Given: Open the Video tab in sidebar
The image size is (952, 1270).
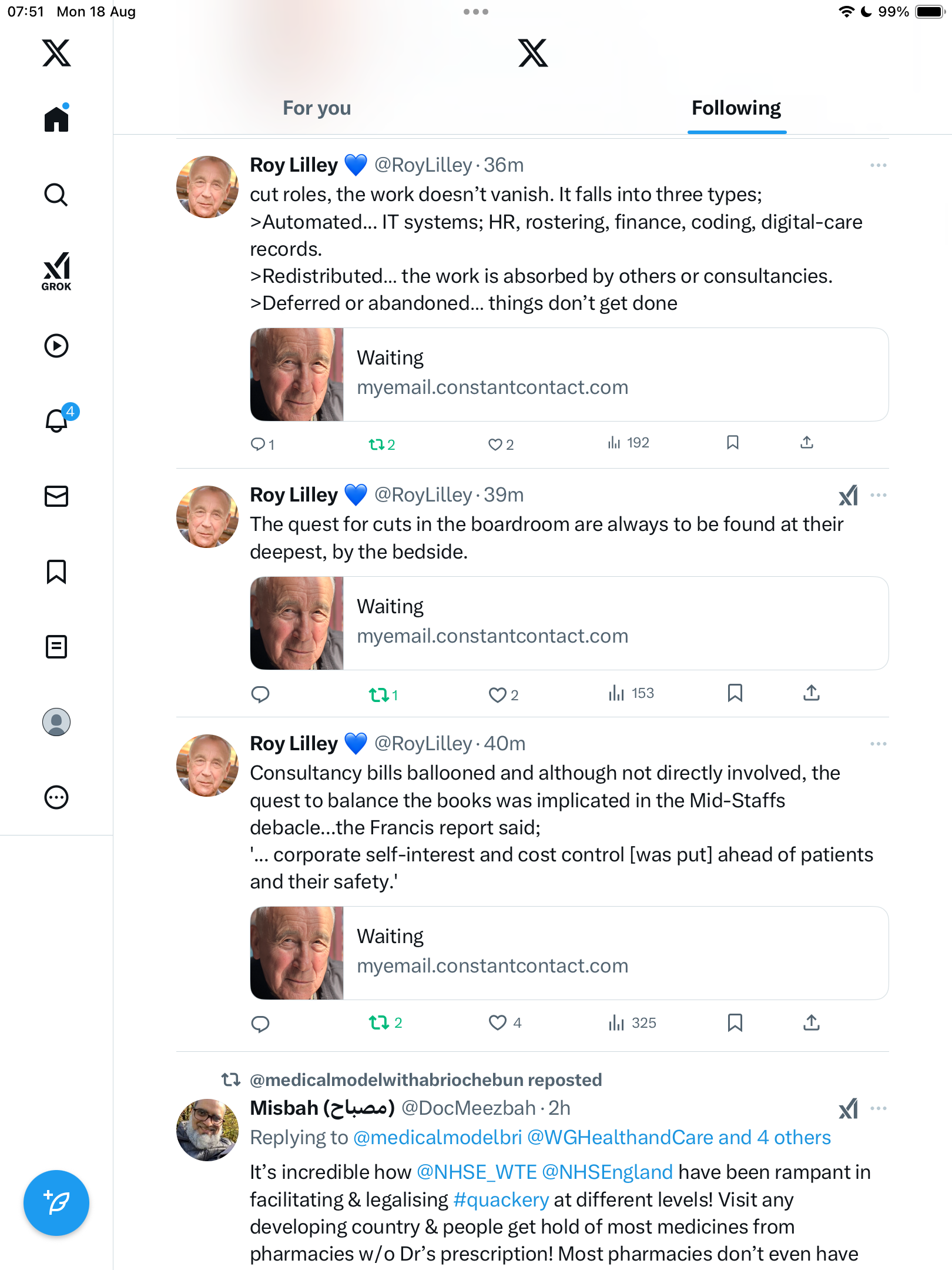Looking at the screenshot, I should pos(56,346).
